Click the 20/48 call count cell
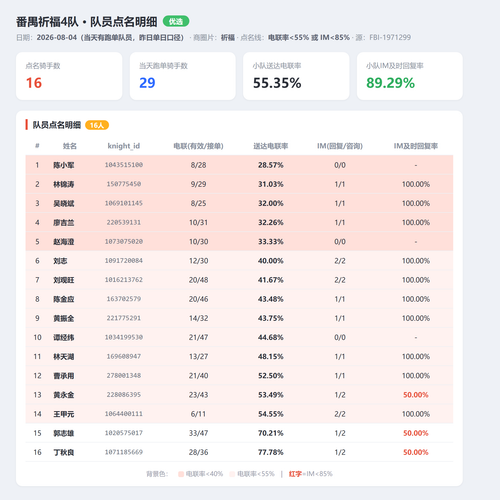500x500 pixels. [x=198, y=280]
